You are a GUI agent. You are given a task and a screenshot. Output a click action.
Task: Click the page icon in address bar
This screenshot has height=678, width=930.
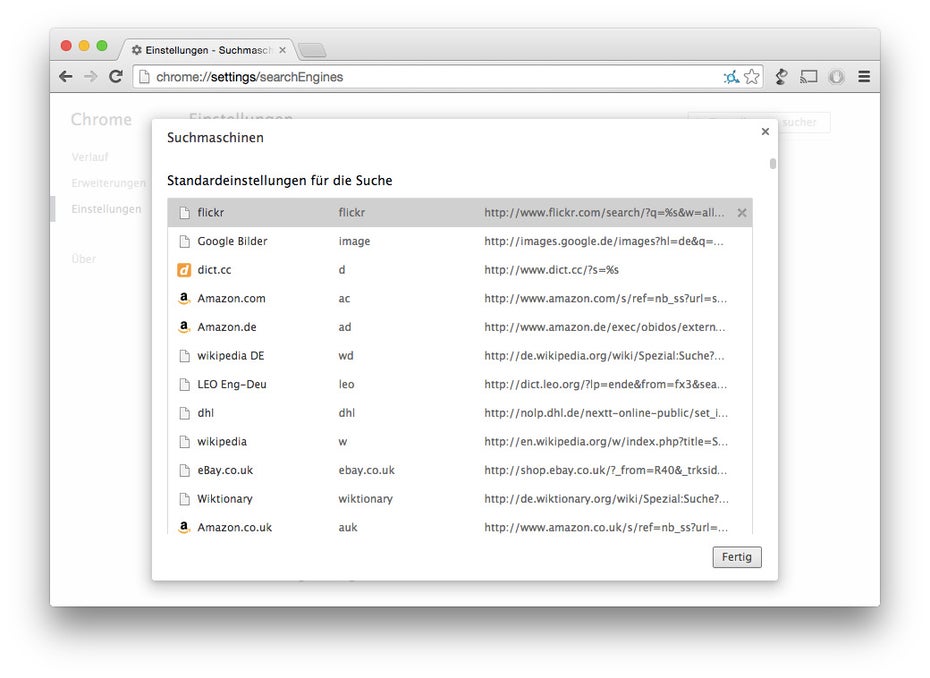click(144, 77)
